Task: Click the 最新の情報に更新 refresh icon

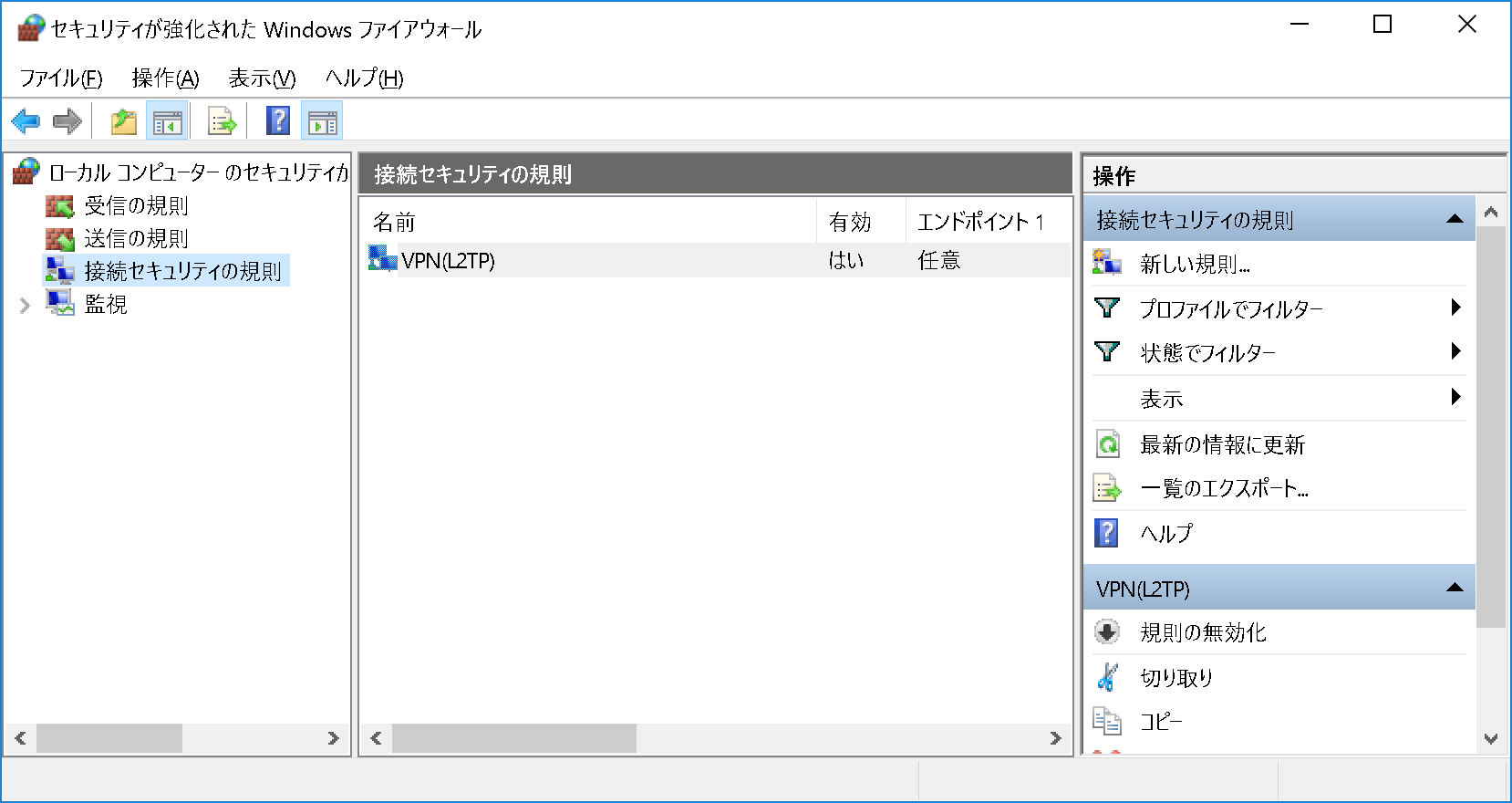Action: click(x=1106, y=444)
